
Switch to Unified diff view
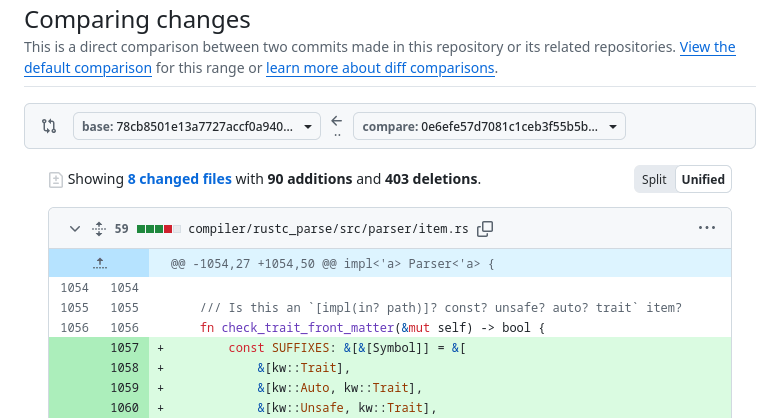click(x=703, y=179)
